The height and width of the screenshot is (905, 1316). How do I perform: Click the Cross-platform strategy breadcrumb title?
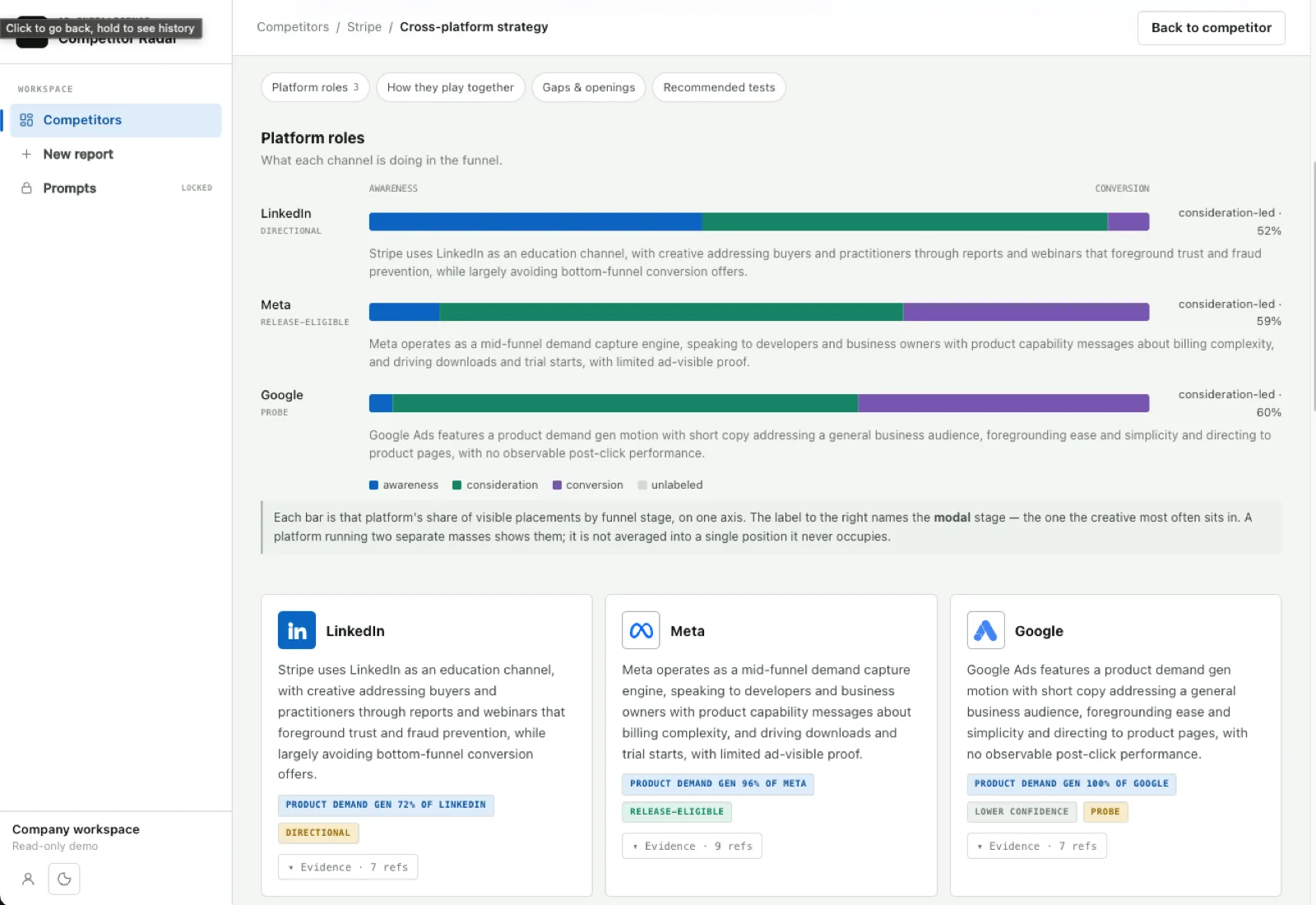[474, 27]
